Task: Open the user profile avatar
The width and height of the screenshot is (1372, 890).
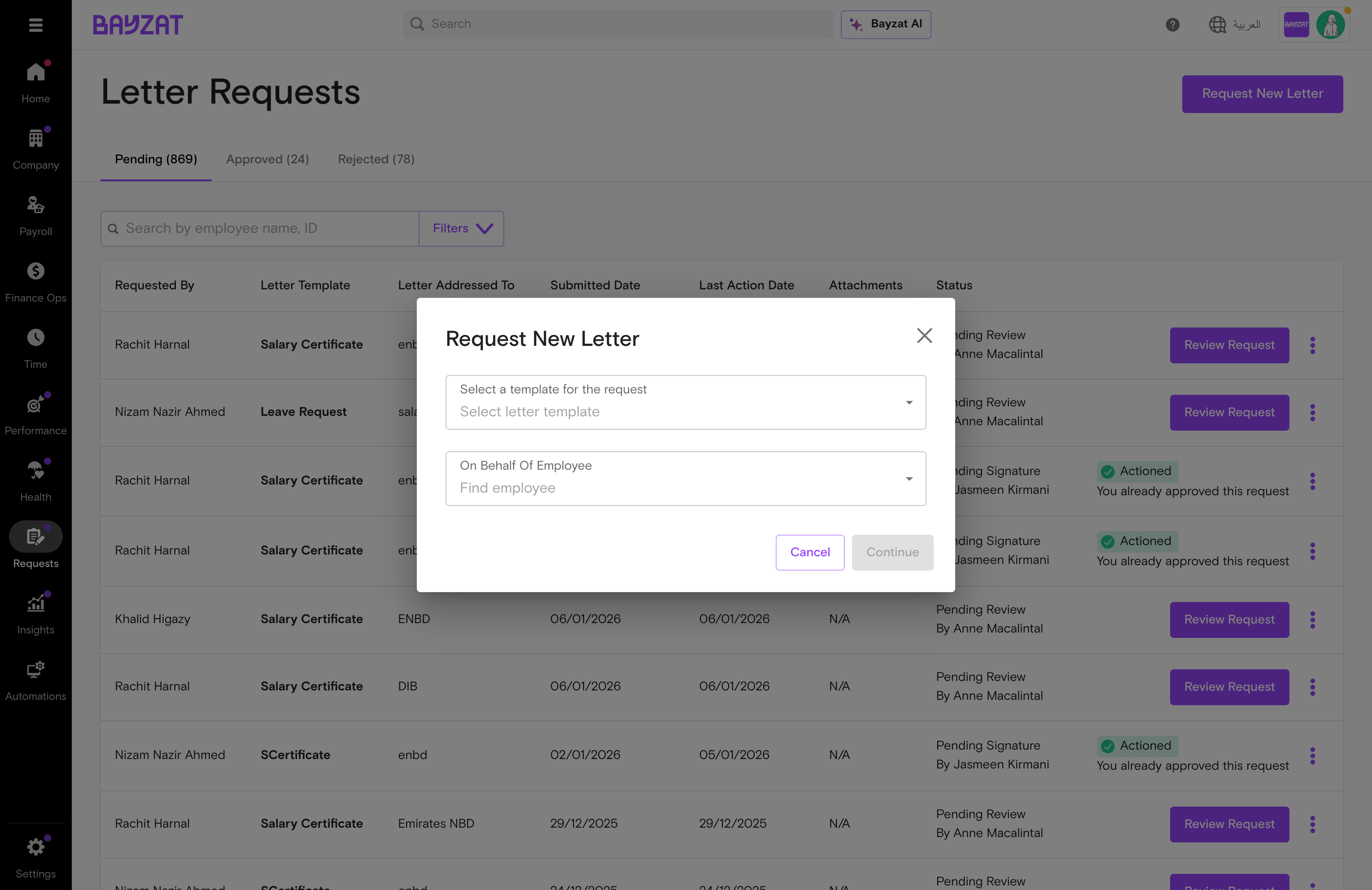Action: coord(1330,24)
